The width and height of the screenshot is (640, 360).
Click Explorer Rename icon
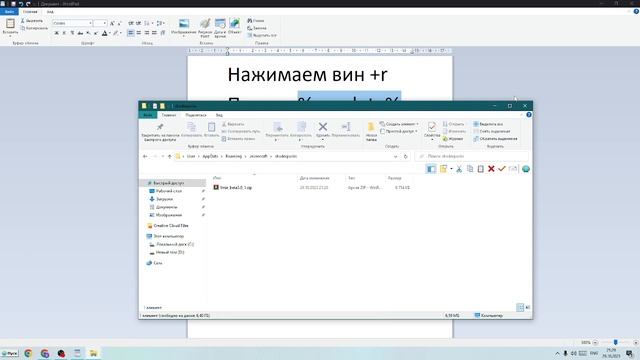[346, 127]
